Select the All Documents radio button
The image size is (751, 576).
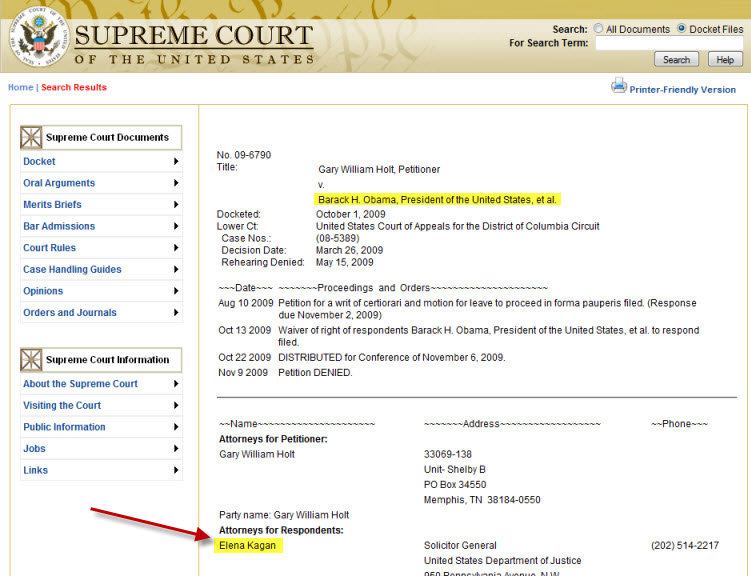click(x=598, y=28)
